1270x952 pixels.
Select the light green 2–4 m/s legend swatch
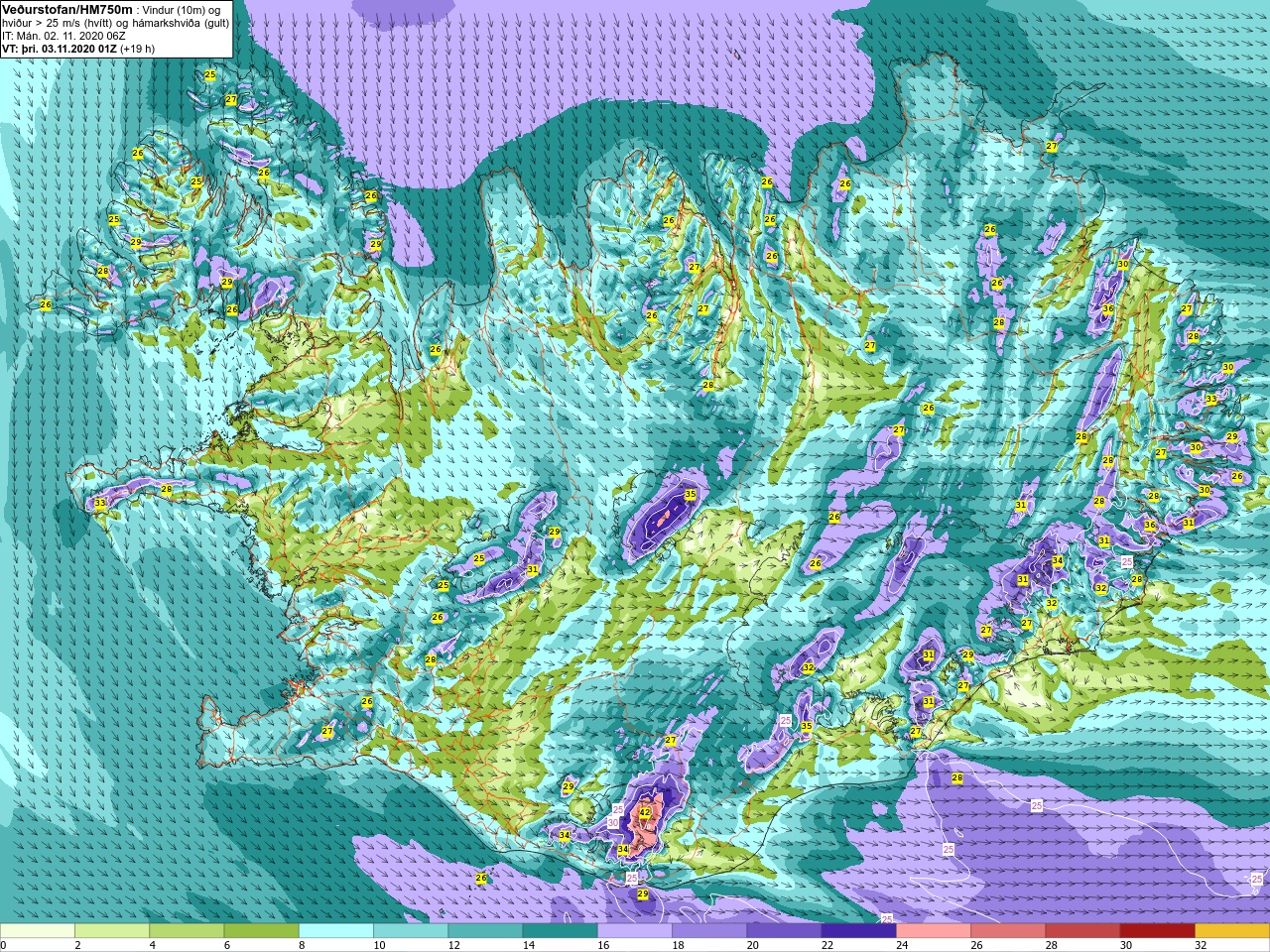(112, 931)
